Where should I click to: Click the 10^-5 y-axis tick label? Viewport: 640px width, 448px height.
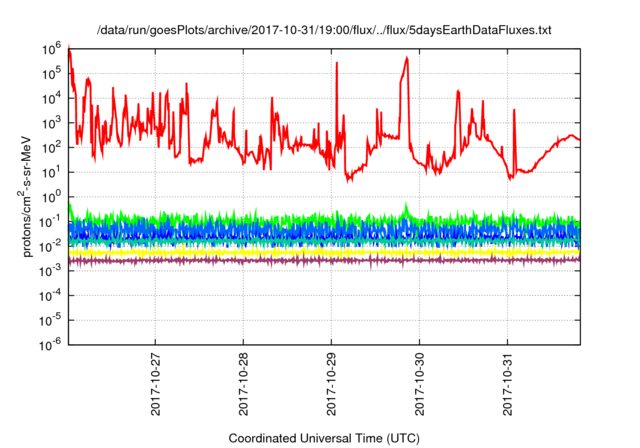click(50, 320)
